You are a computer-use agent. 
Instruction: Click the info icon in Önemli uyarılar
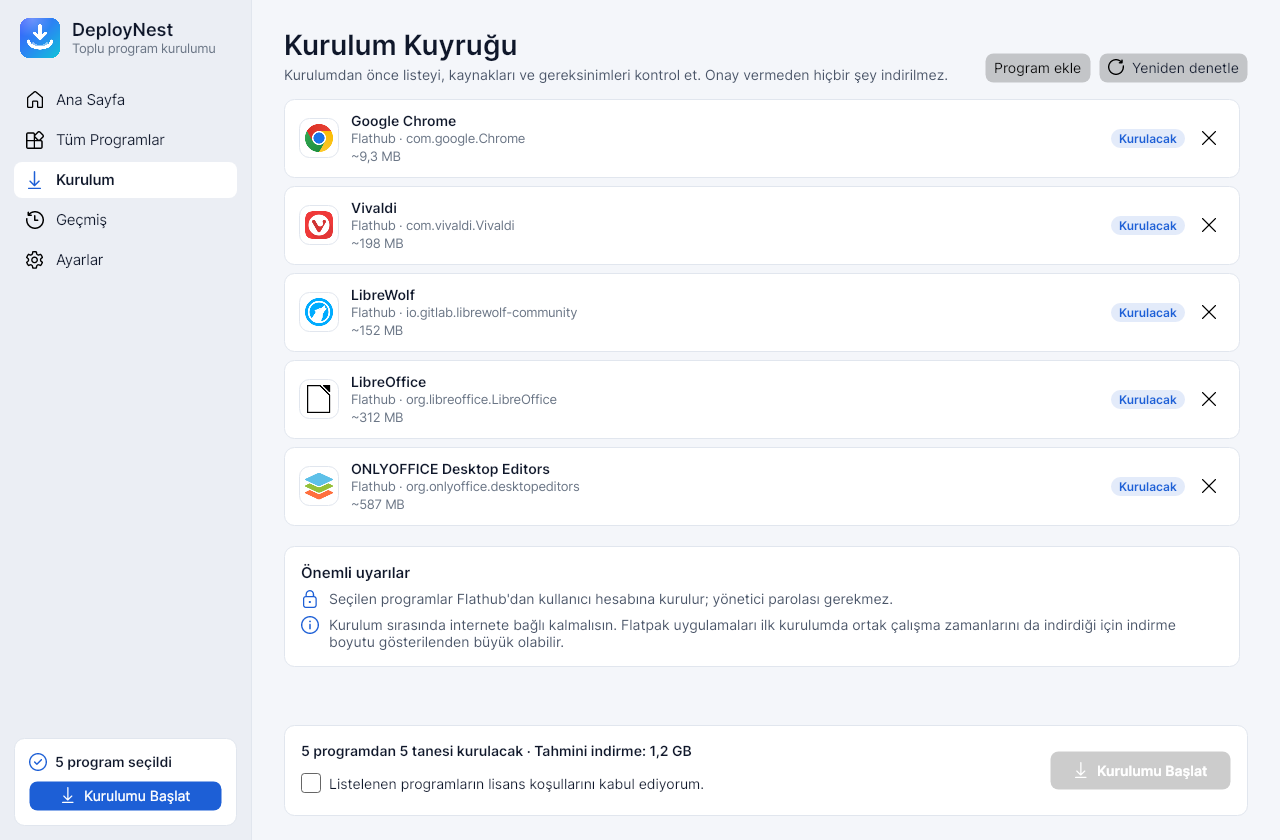point(310,625)
